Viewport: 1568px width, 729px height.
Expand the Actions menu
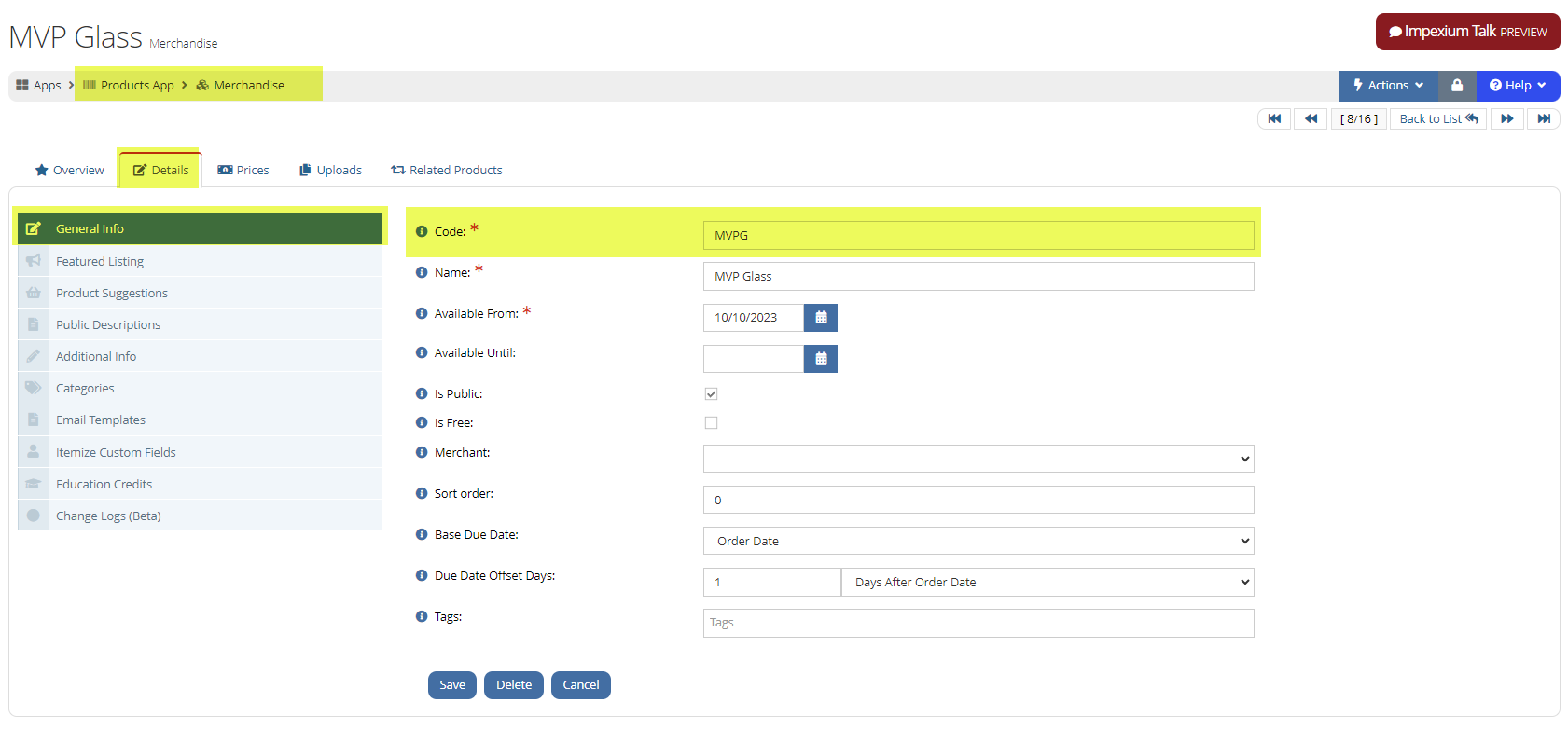[1388, 85]
